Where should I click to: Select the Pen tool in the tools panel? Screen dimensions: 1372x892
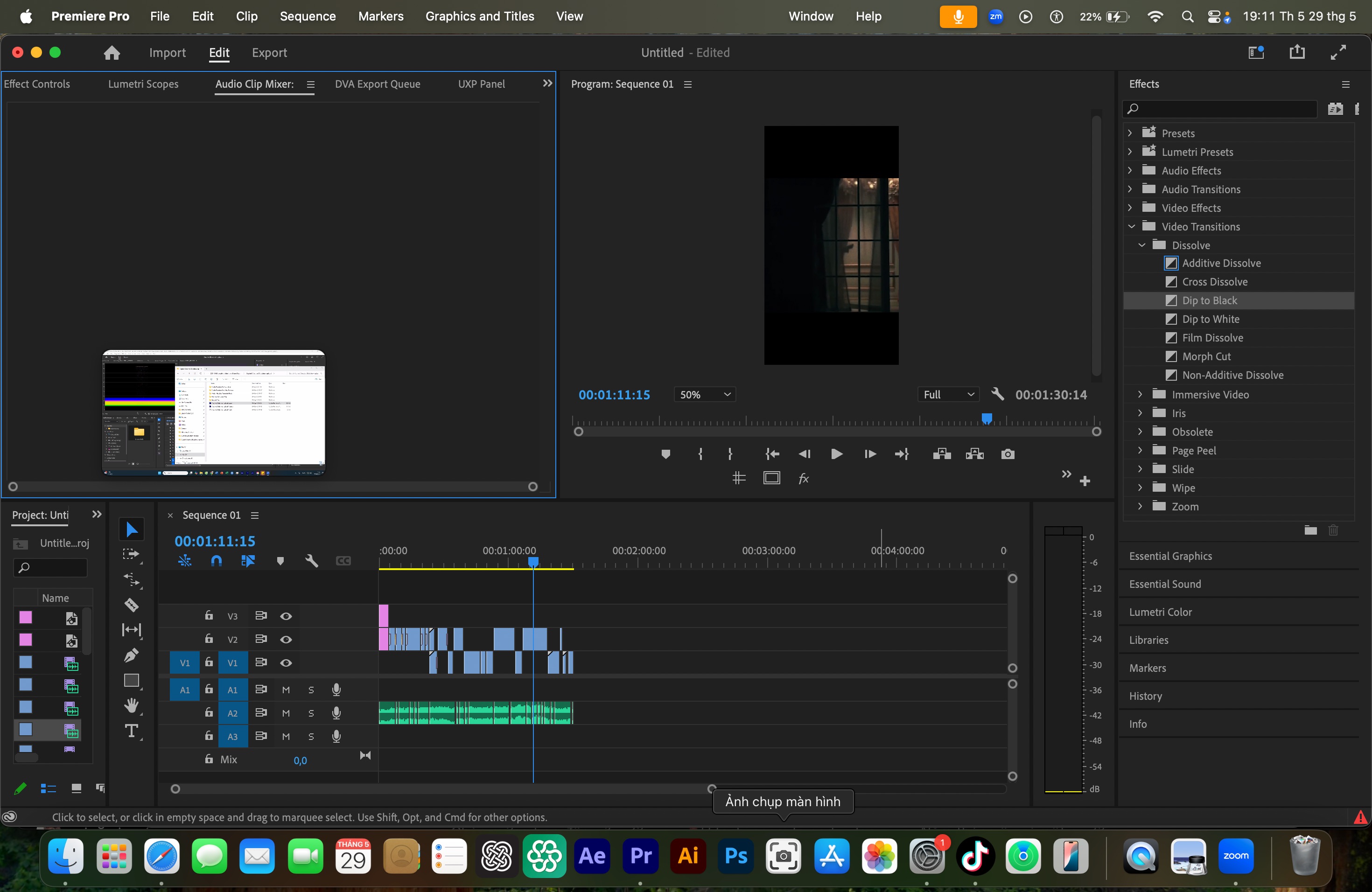[132, 655]
